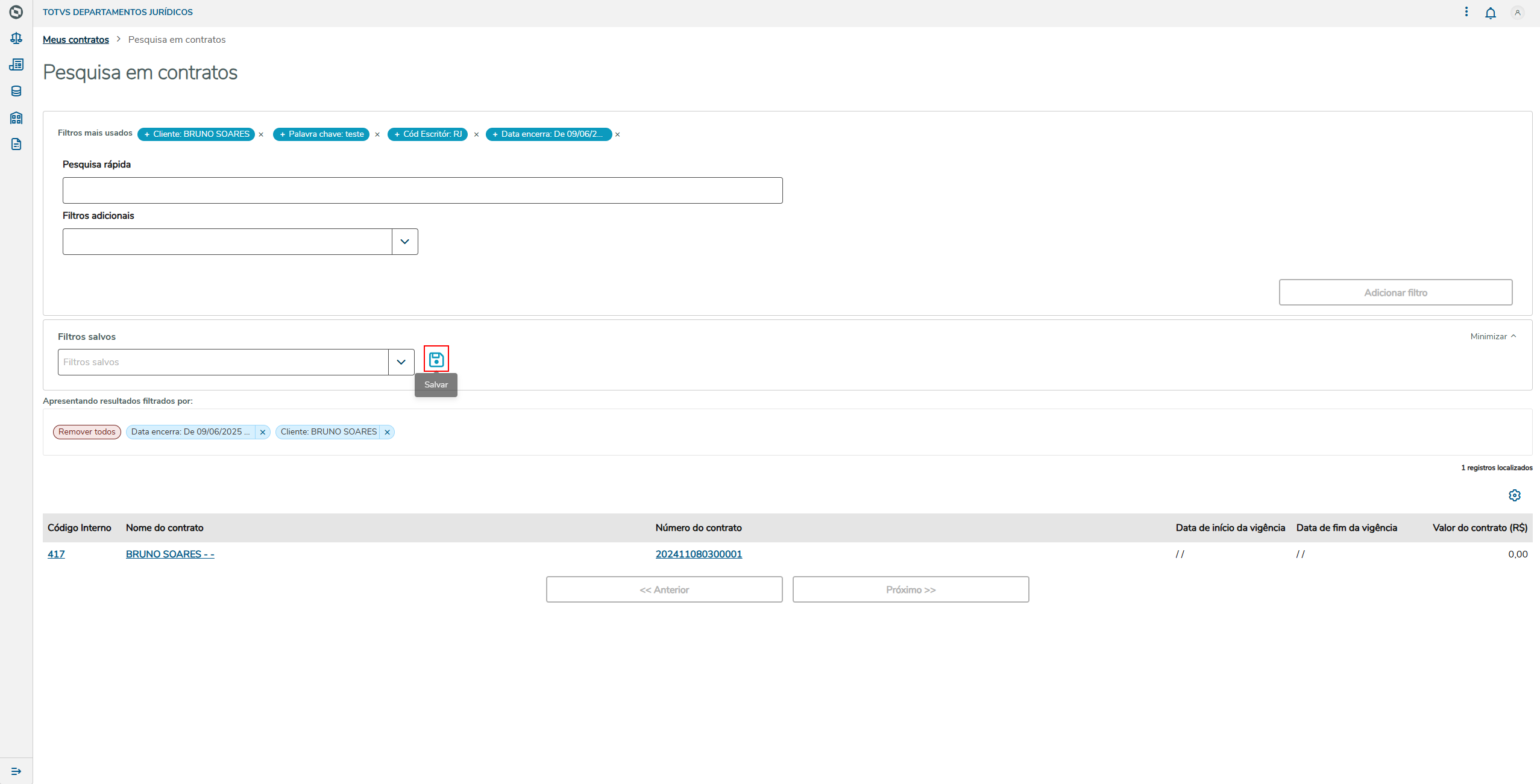Go to Meus contratos breadcrumb
This screenshot has height=784, width=1540.
click(x=76, y=40)
